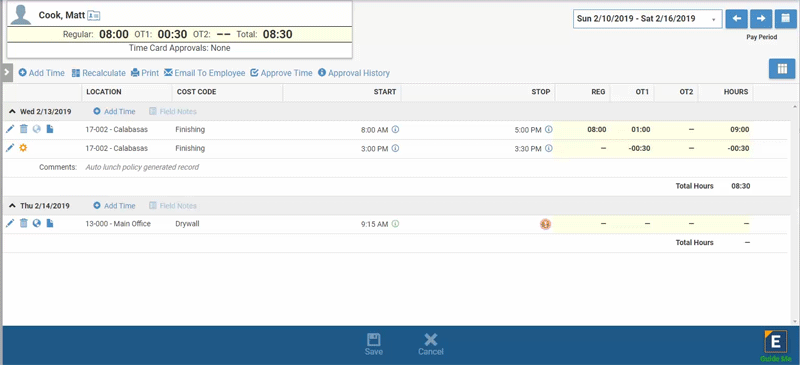The width and height of the screenshot is (800, 365).
Task: Click the 08:30 Total Hours value for Wed
Action: [740, 186]
